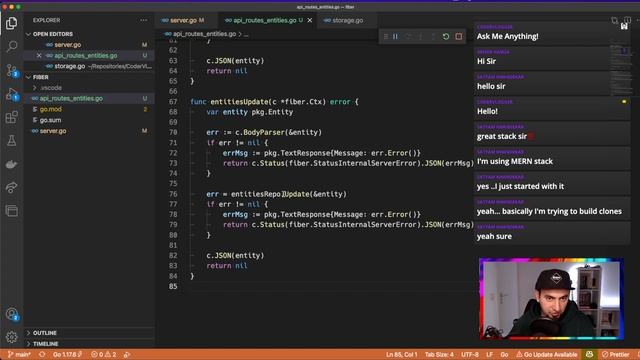Image resolution: width=640 pixels, height=360 pixels.
Task: Click the debug Step Into icon
Action: coord(421,37)
